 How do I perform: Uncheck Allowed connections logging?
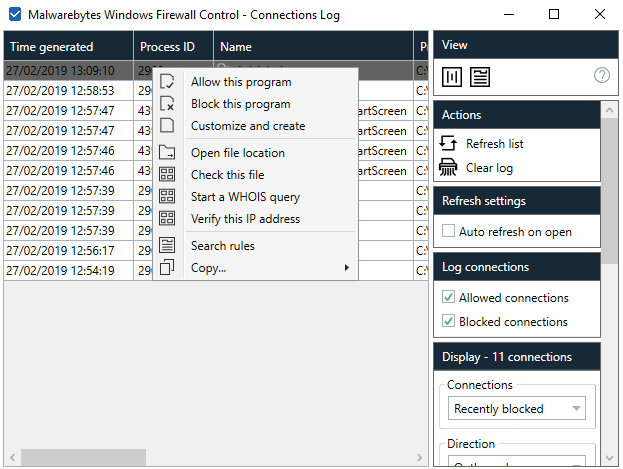coord(448,297)
